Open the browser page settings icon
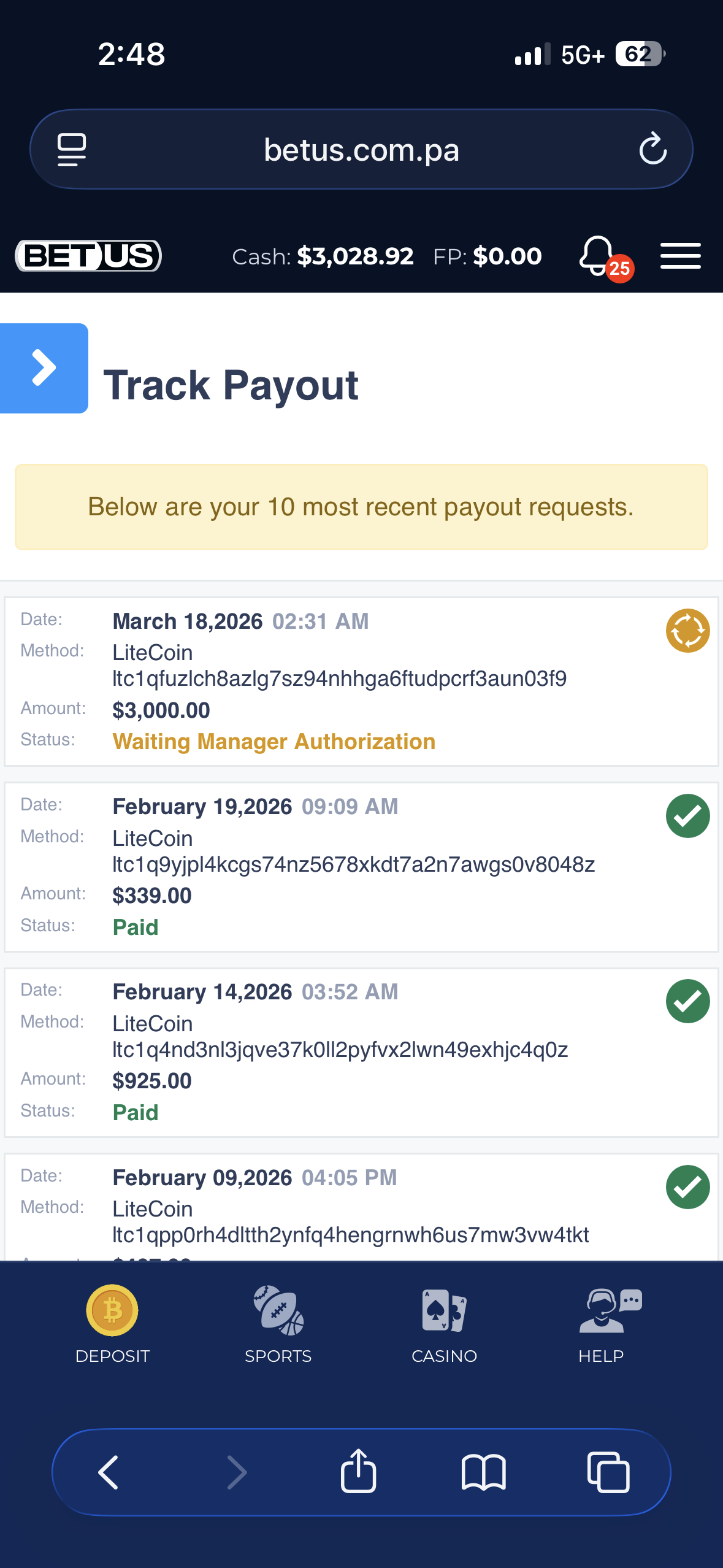This screenshot has width=723, height=1568. 72,149
